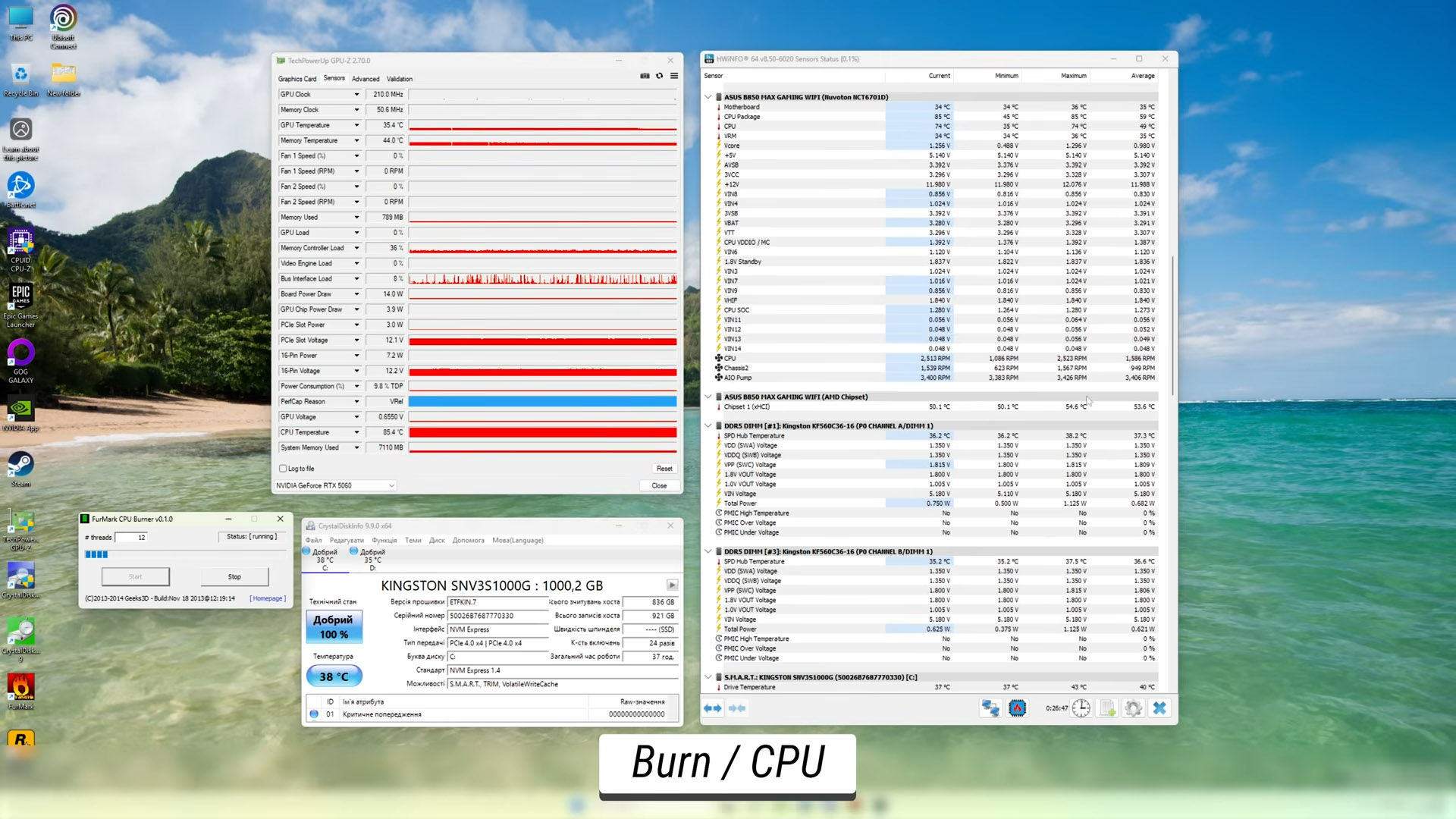Click the refresh icon in GPU-Z
This screenshot has height=819, width=1456.
(660, 76)
